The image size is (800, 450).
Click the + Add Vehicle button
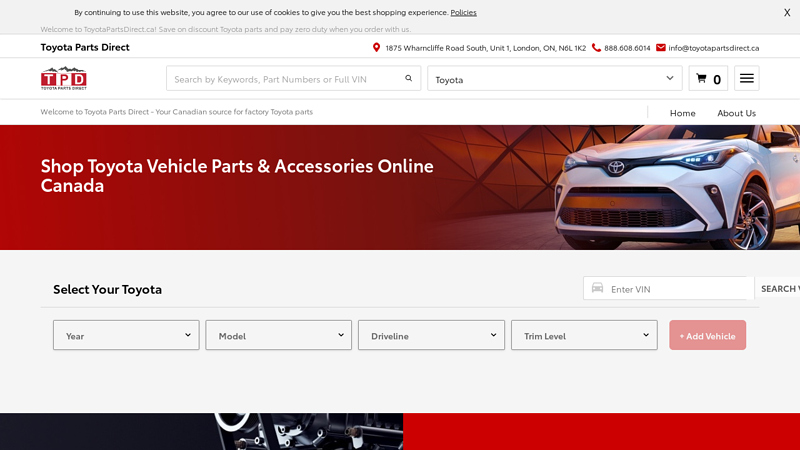[x=707, y=335]
